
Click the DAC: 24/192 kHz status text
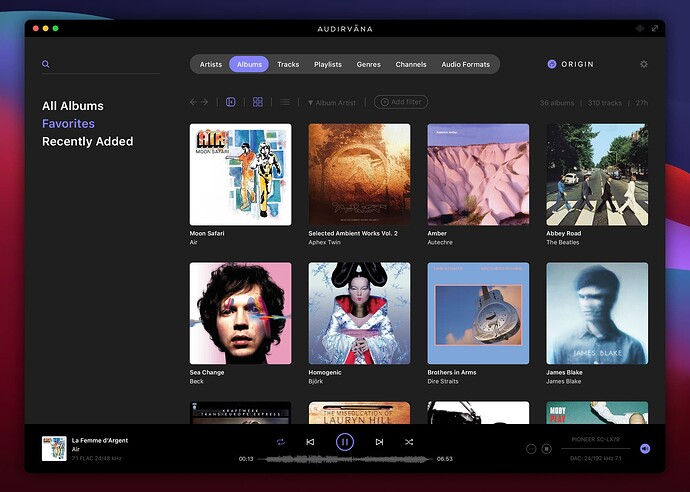click(x=595, y=459)
